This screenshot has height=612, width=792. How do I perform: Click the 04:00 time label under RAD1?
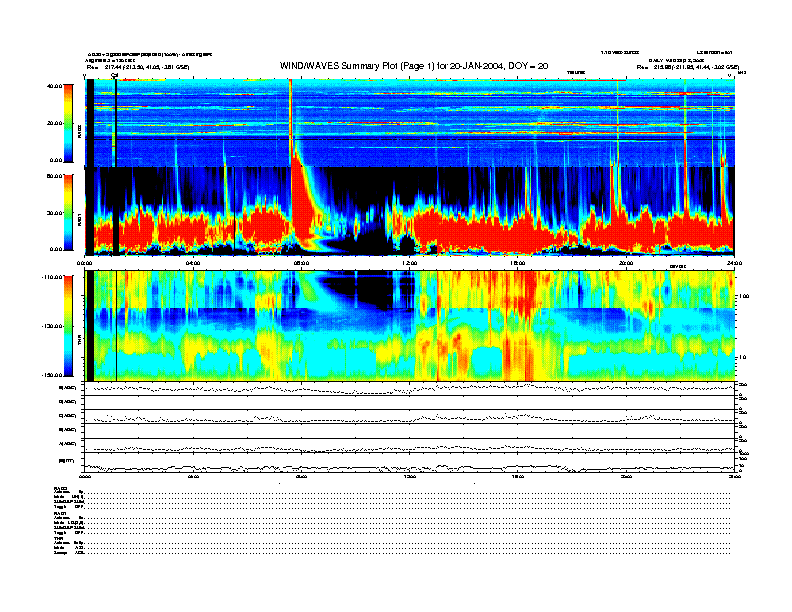[x=193, y=263]
